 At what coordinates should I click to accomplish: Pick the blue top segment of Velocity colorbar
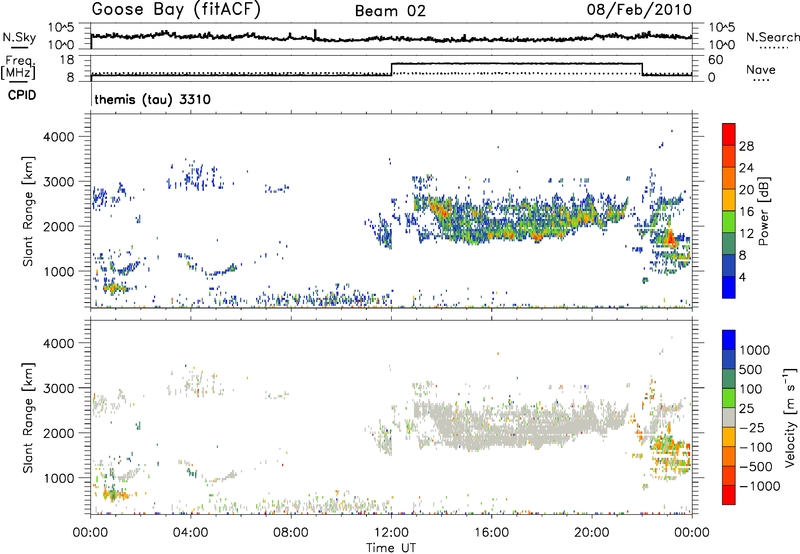[729, 339]
